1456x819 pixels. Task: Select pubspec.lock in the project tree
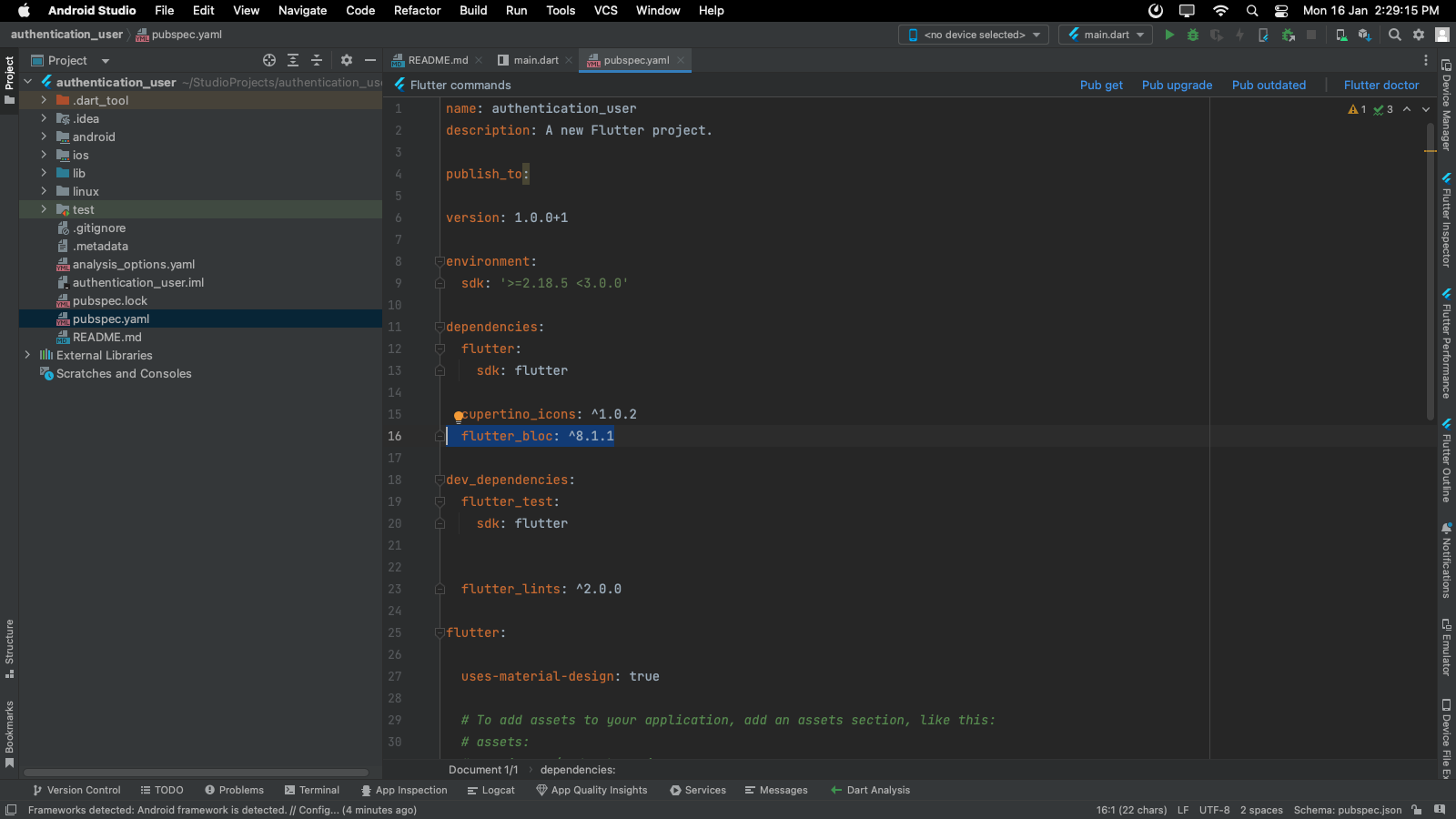coord(109,300)
